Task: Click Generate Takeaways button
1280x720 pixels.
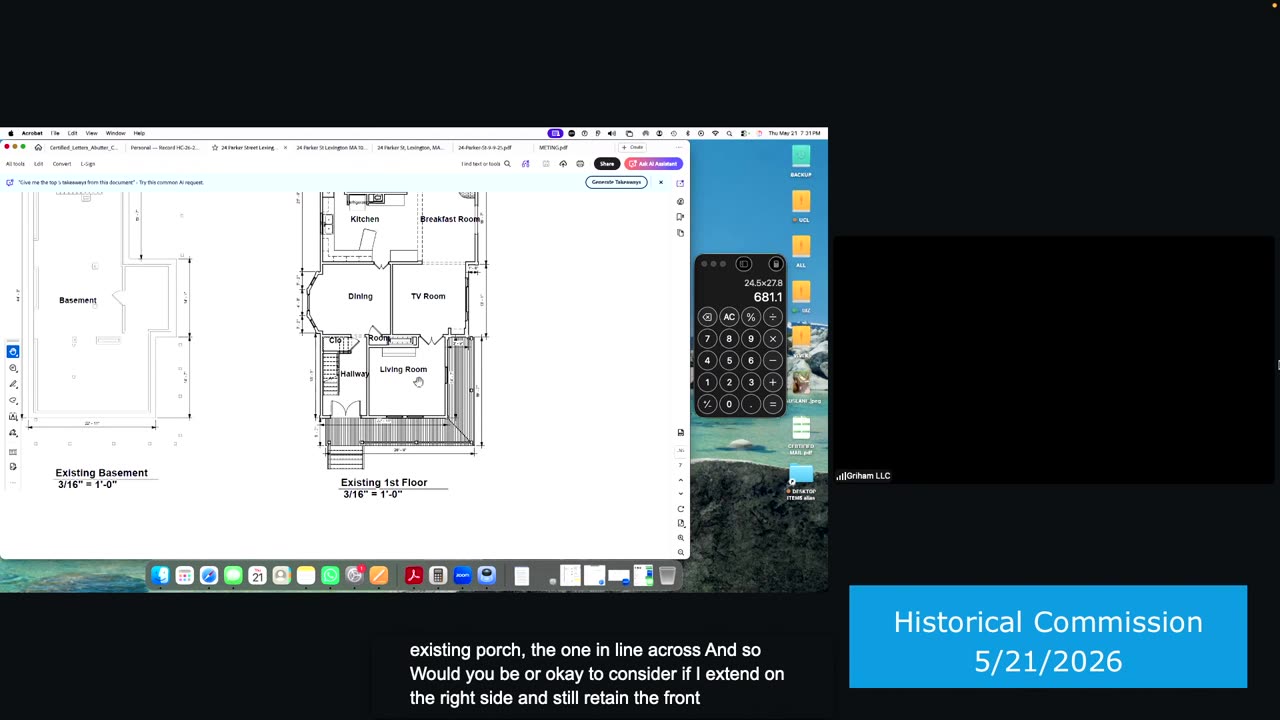Action: tap(616, 182)
